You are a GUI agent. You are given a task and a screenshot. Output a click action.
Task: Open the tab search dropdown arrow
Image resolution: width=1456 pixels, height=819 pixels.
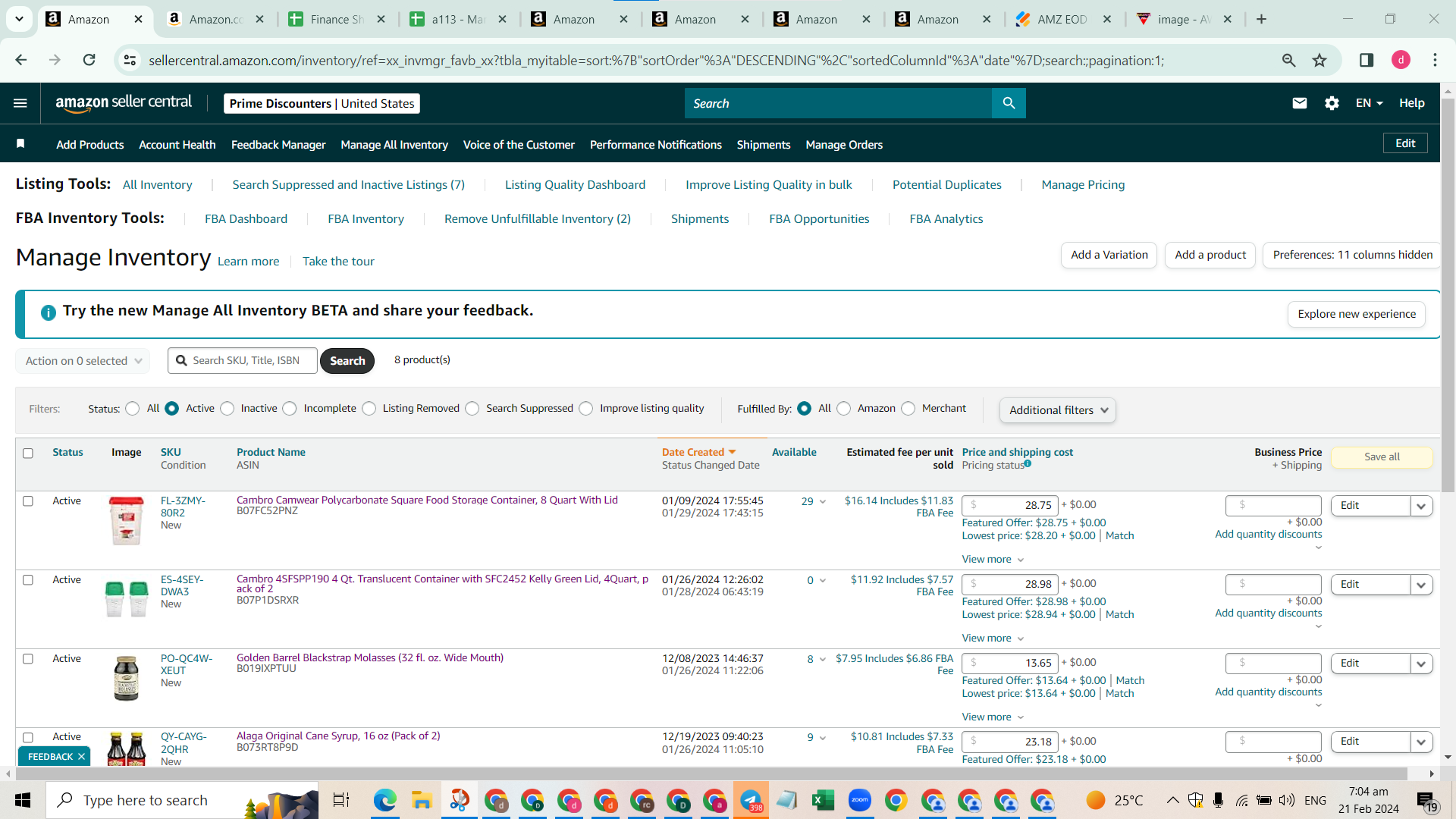click(x=19, y=19)
